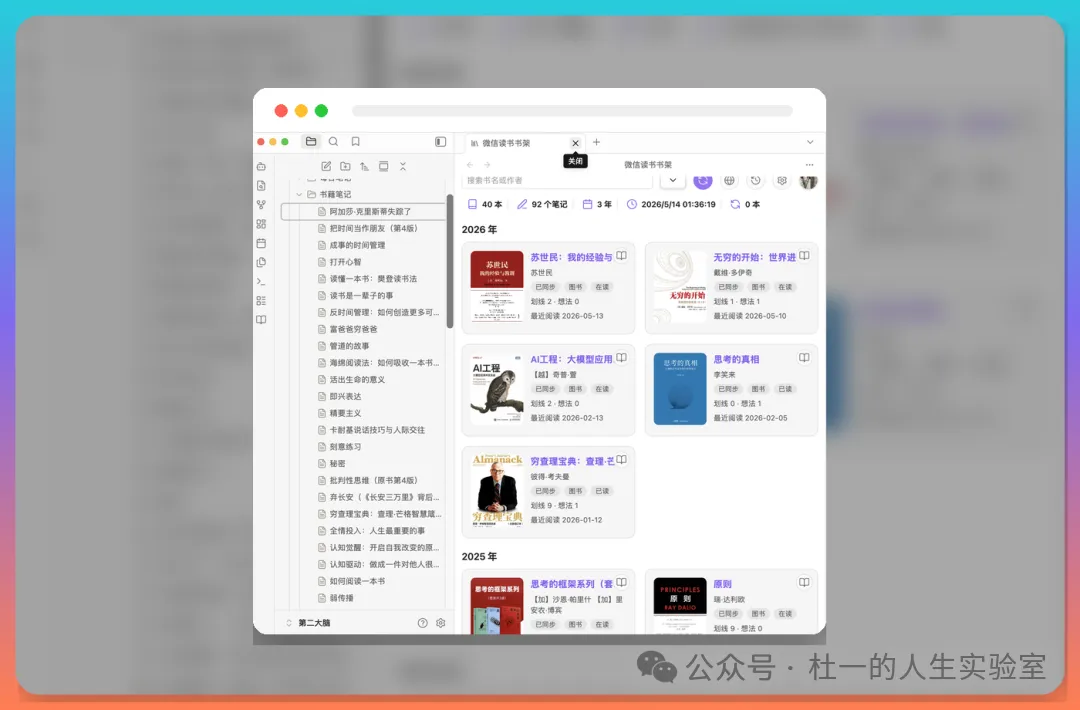Open book icon on AI工程 card
This screenshot has width=1080, height=710.
(x=621, y=358)
